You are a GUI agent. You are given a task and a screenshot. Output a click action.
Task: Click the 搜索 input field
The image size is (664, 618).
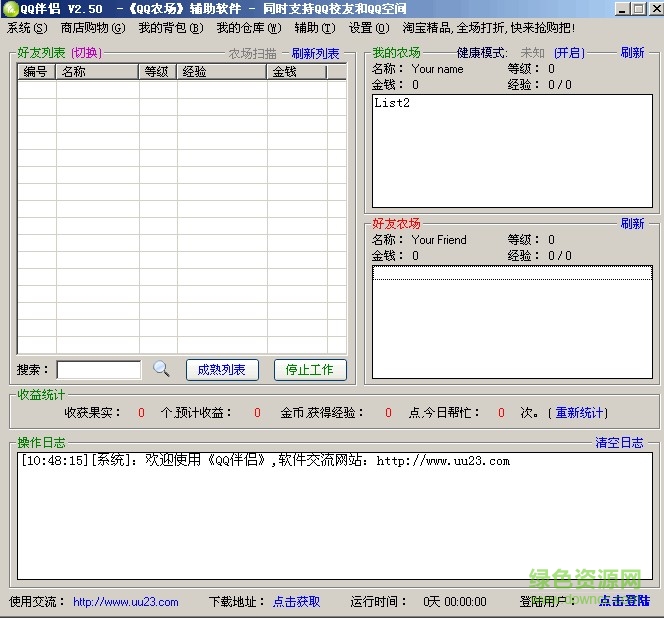coord(99,370)
